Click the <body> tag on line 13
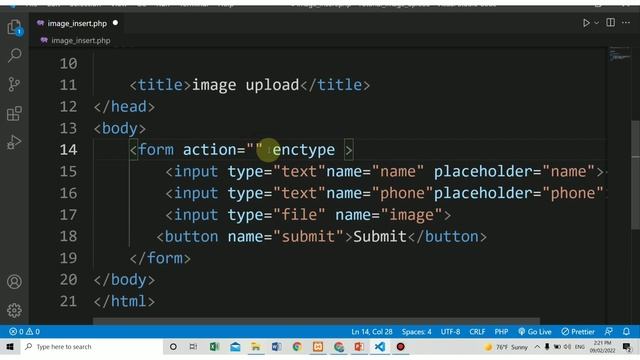The height and width of the screenshot is (360, 640). tap(120, 128)
